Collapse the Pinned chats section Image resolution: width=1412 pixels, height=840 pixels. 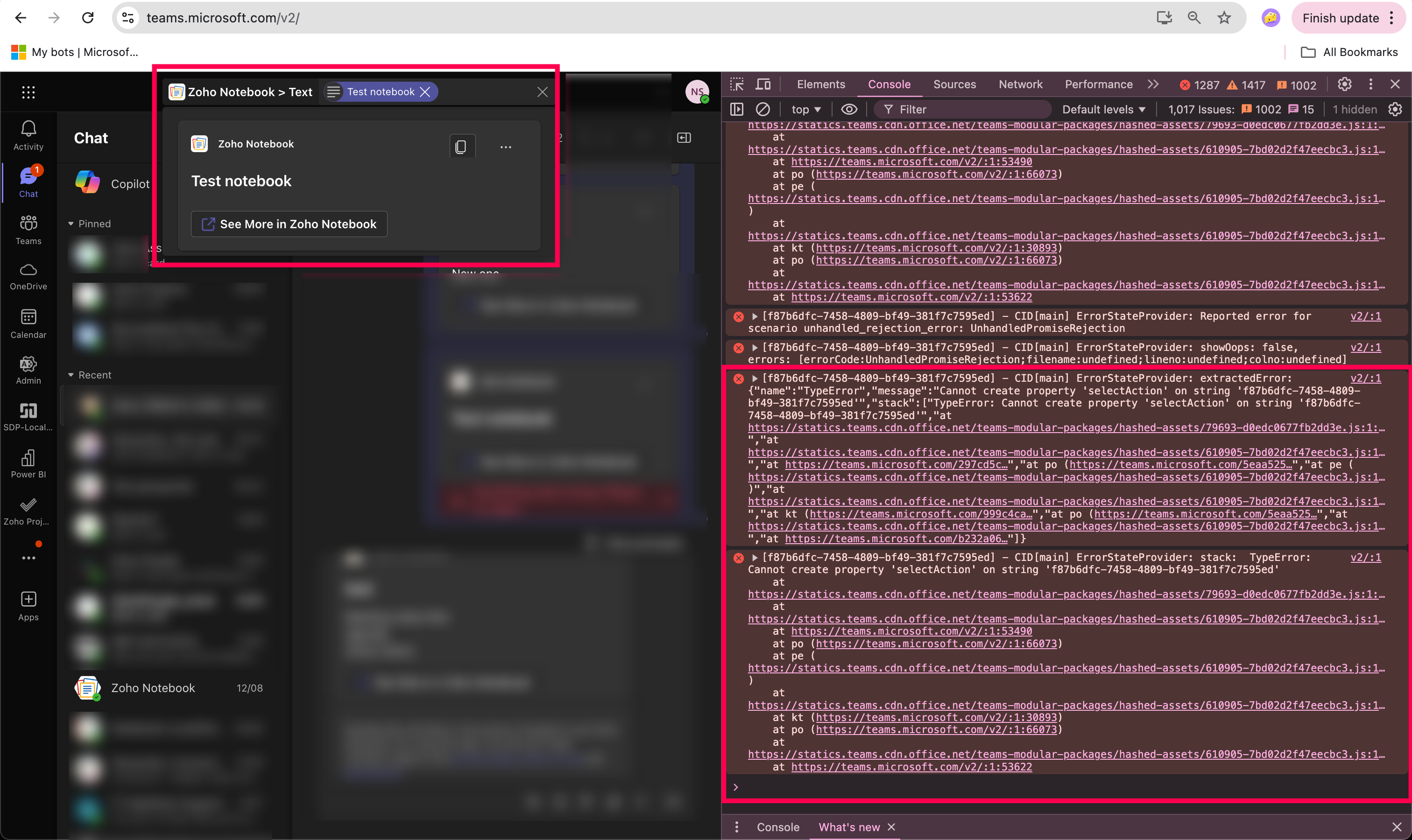[x=71, y=223]
